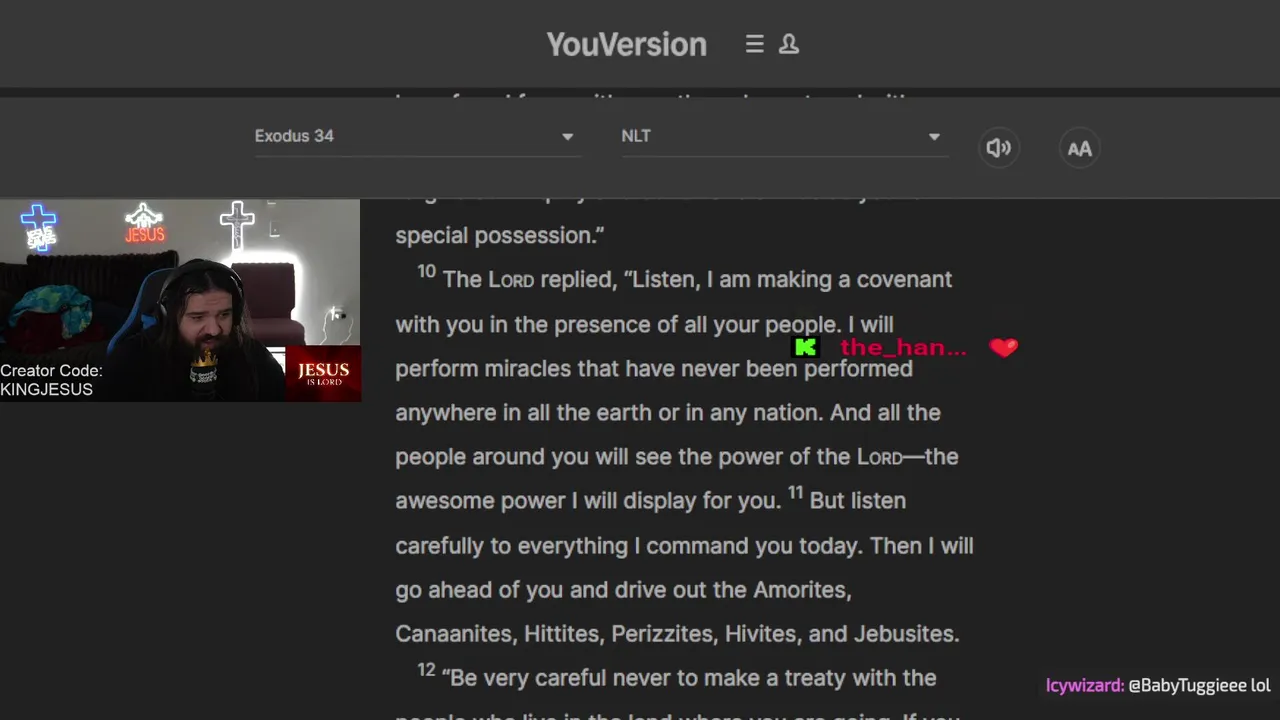Open font settings AA button

1079,148
